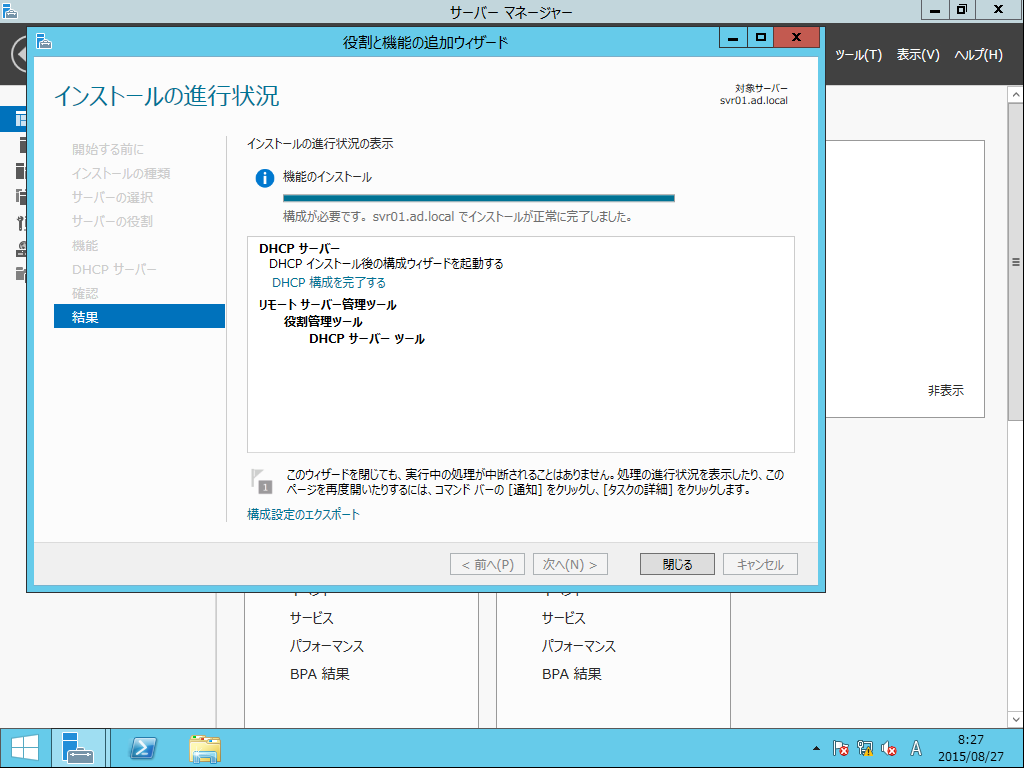The image size is (1024, 768).
Task: Select the 機能 wizard step
Action: pyautogui.click(x=85, y=246)
